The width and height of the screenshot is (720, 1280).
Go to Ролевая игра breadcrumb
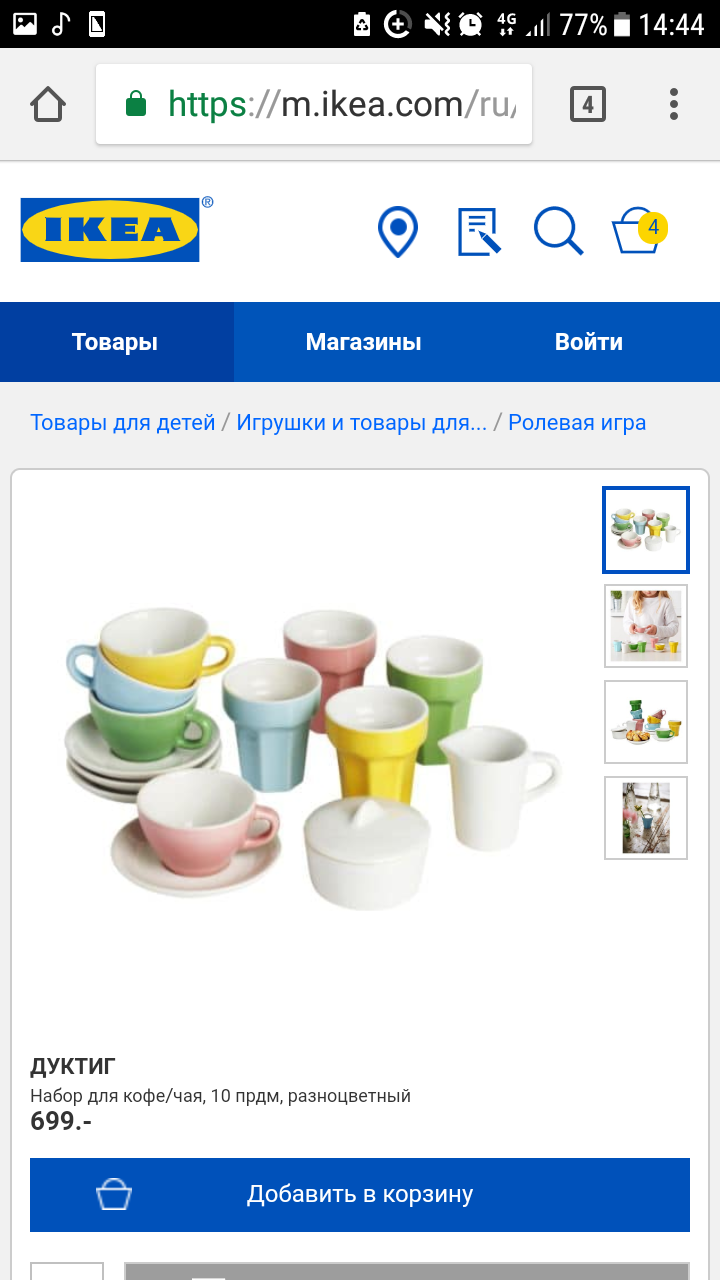[x=577, y=422]
